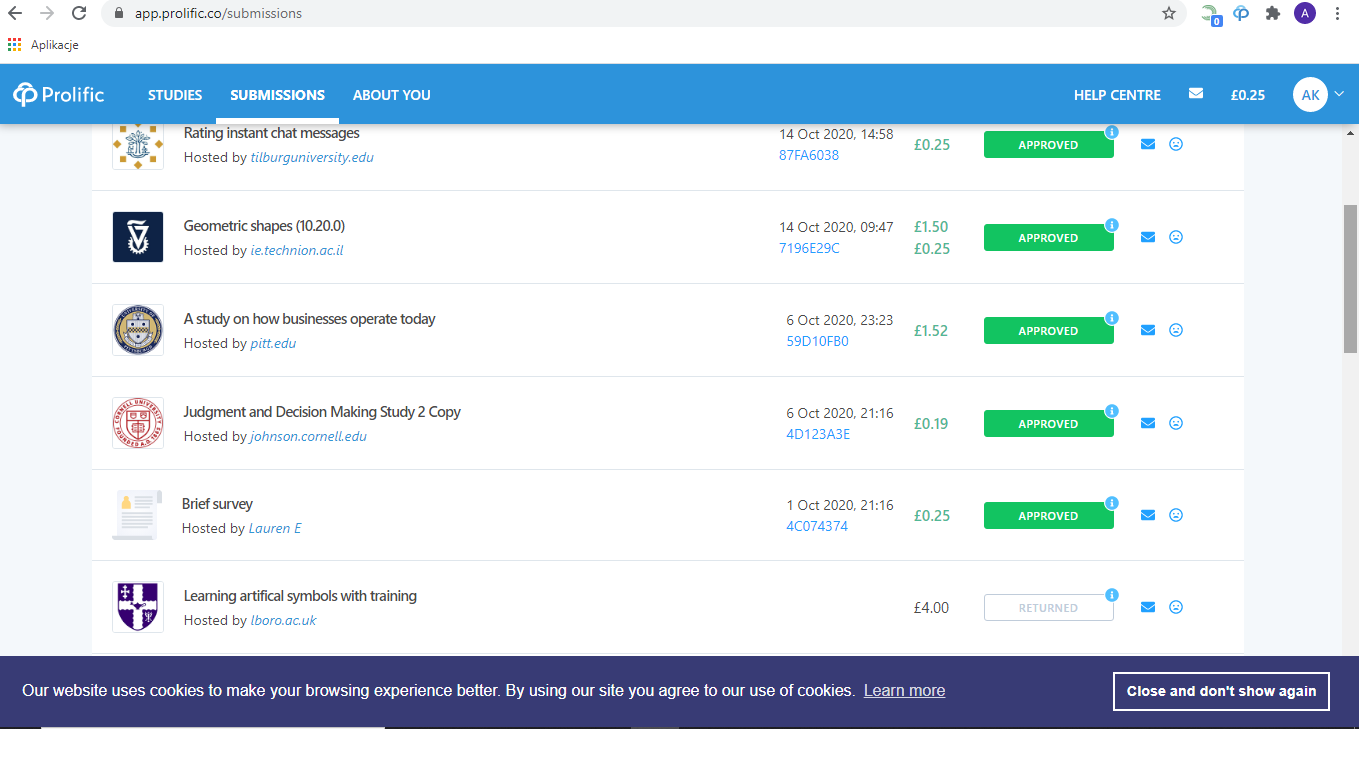Report issue face icon for Geometric shapes
The height and width of the screenshot is (768, 1366).
pos(1176,237)
